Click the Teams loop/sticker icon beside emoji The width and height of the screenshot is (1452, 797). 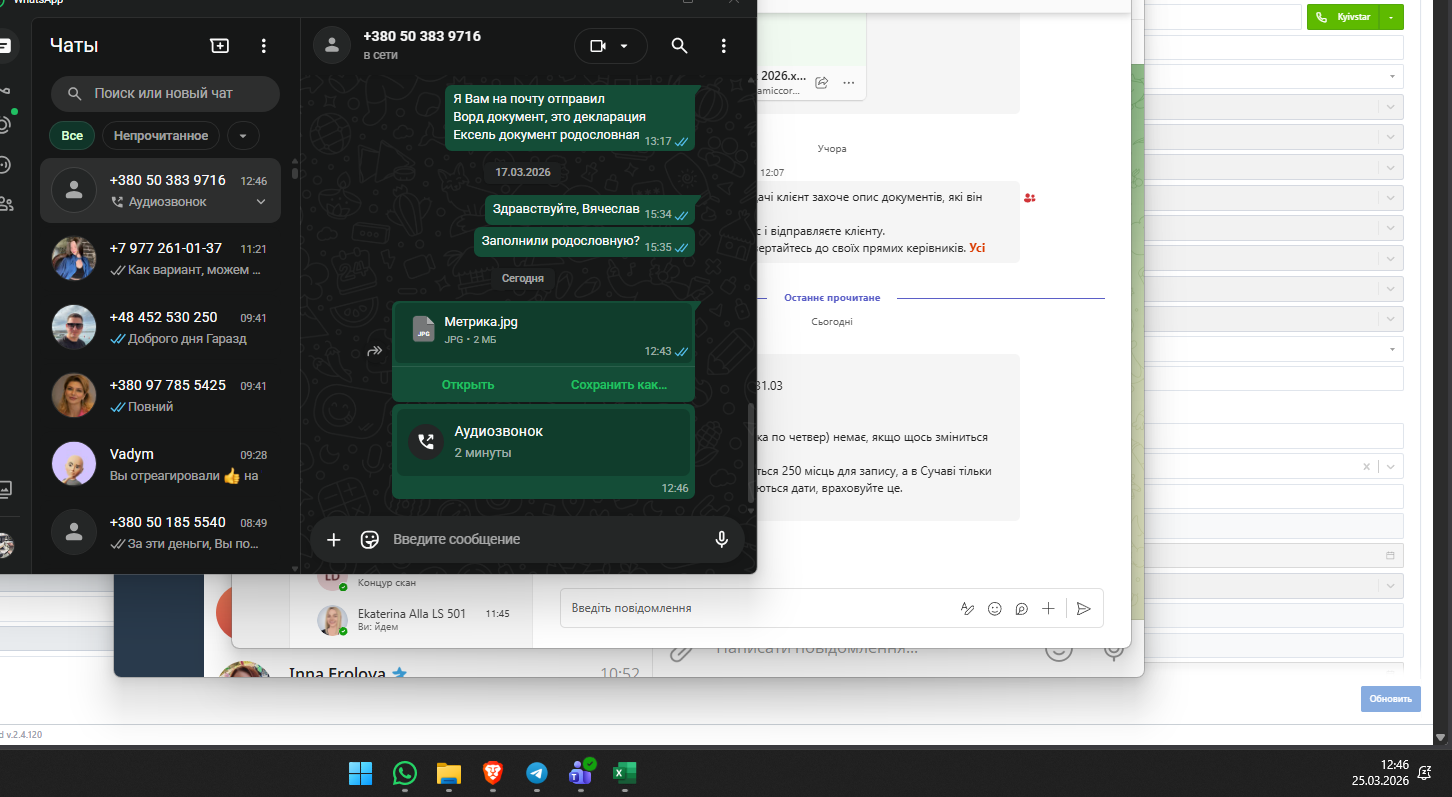point(1021,608)
